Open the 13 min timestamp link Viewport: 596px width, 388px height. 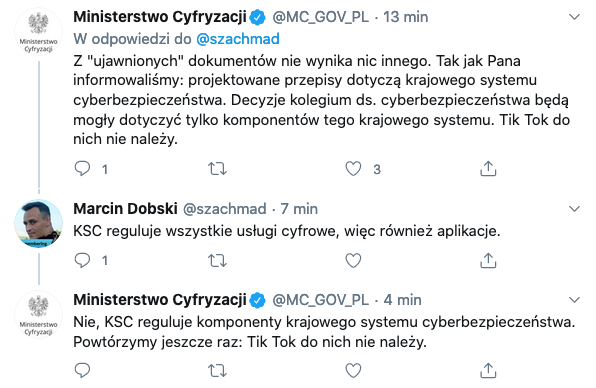(406, 17)
